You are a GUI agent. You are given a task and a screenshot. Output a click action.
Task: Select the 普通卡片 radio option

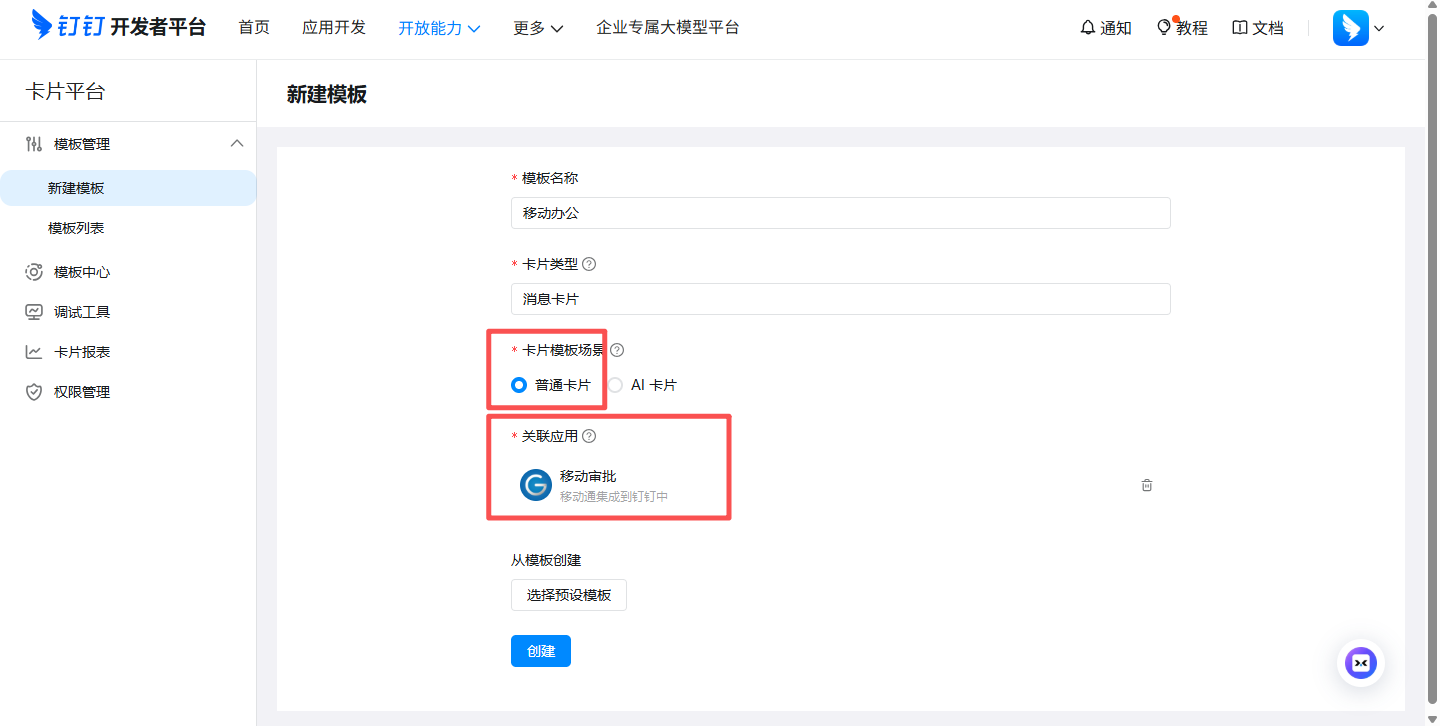point(519,385)
